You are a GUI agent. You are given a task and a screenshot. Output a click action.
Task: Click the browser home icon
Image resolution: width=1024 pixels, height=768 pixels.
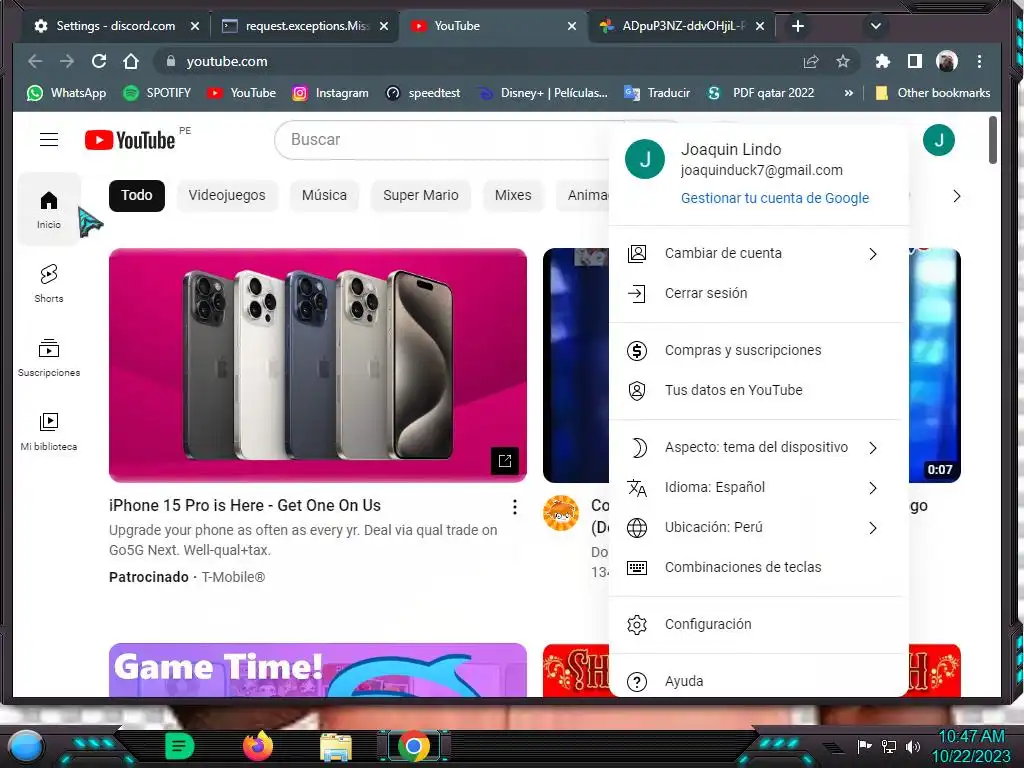point(131,61)
